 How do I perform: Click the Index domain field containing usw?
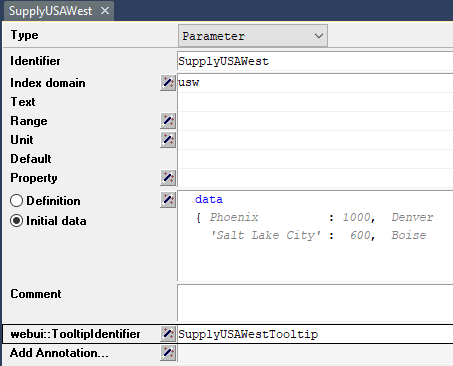[x=315, y=83]
